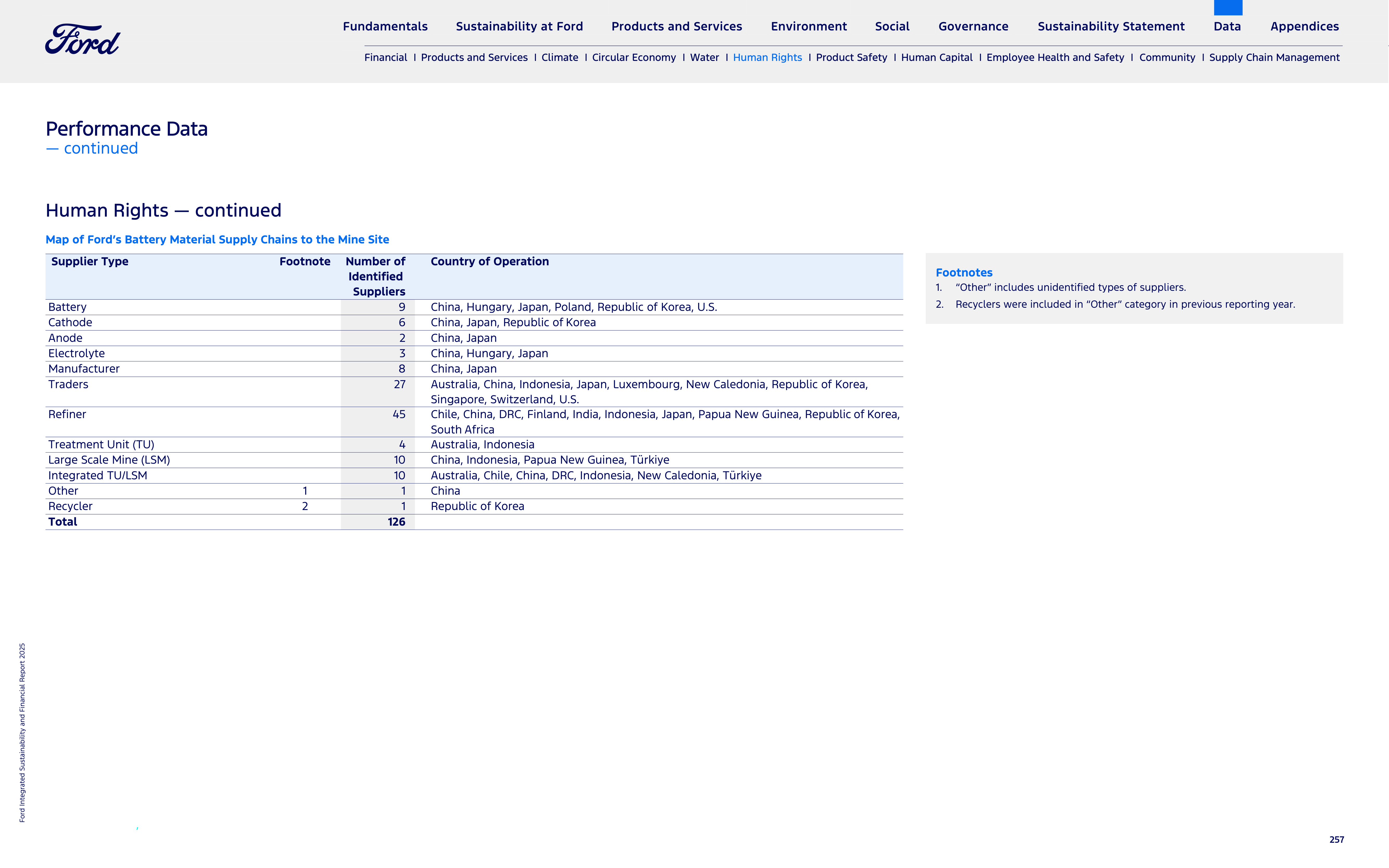The width and height of the screenshot is (1389, 868).
Task: Open the Social tab
Action: click(x=892, y=26)
